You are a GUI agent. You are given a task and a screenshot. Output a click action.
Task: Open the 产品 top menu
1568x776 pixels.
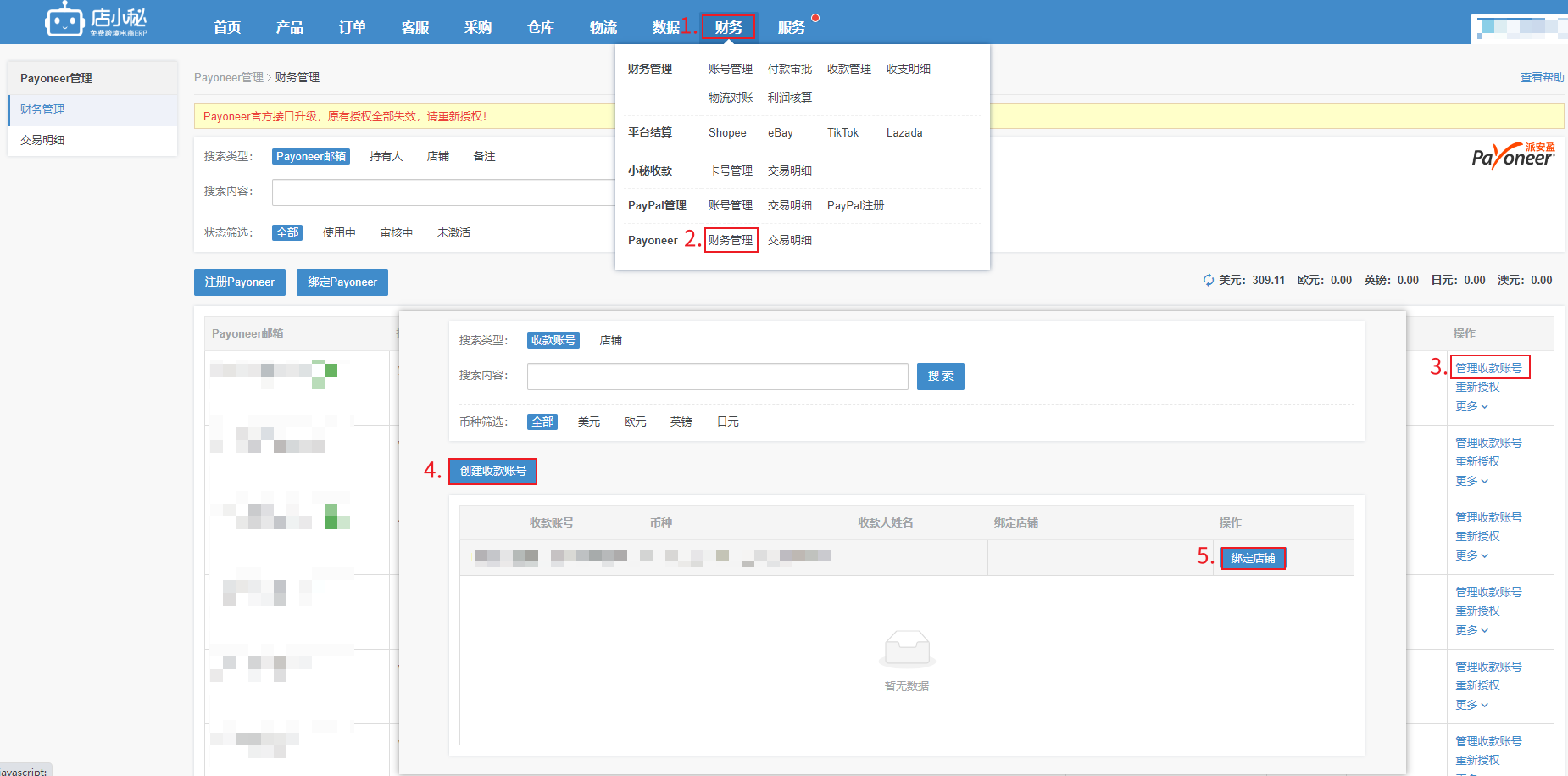click(290, 27)
